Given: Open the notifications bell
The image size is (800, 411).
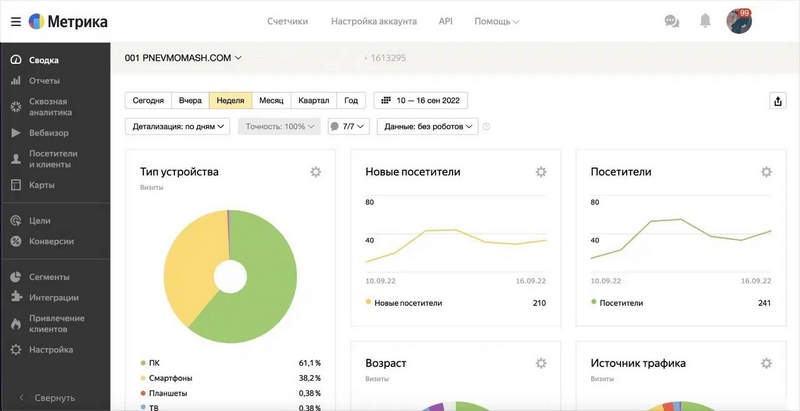Looking at the screenshot, I should (705, 21).
